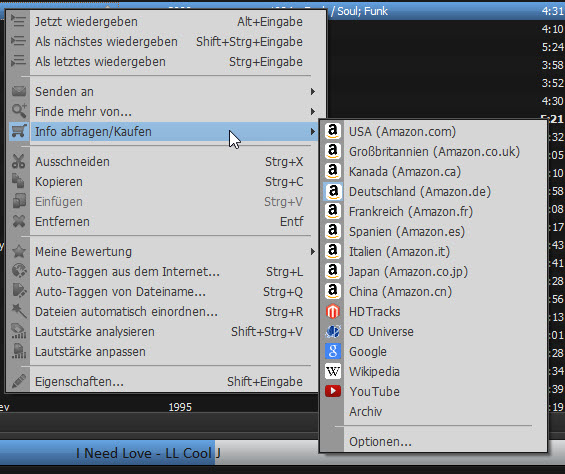The width and height of the screenshot is (565, 474).
Task: Select HDTracks from submenu
Action: click(433, 311)
